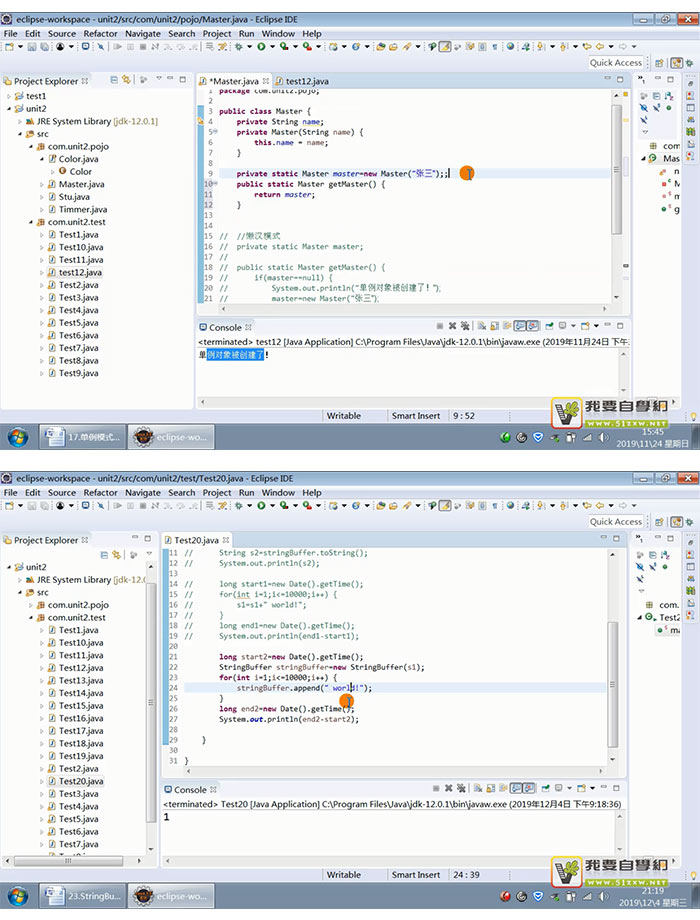The image size is (700, 920).
Task: Click the Debug bug icon in Master.java window
Action: coord(239,46)
